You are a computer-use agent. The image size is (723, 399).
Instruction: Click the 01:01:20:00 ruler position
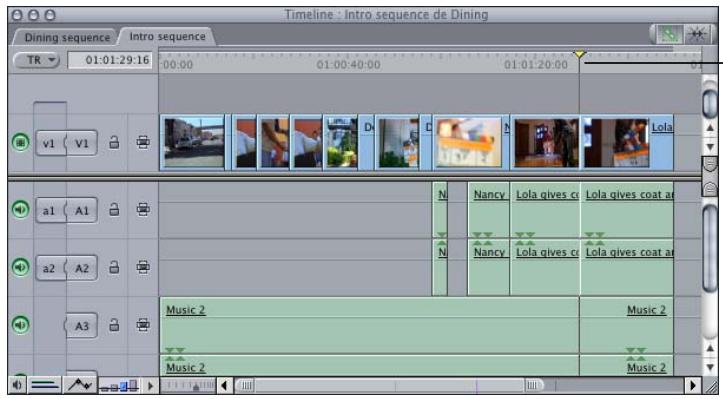[x=536, y=65]
